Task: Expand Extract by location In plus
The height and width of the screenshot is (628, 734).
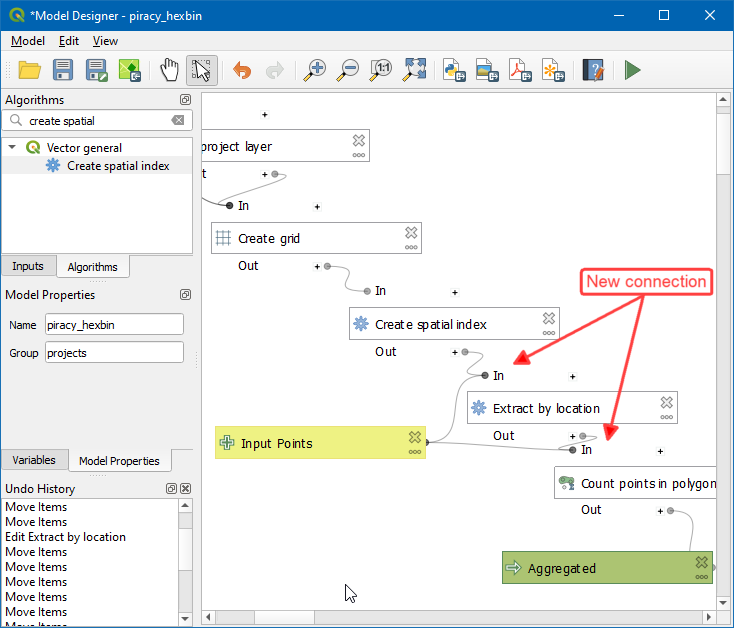Action: (573, 377)
